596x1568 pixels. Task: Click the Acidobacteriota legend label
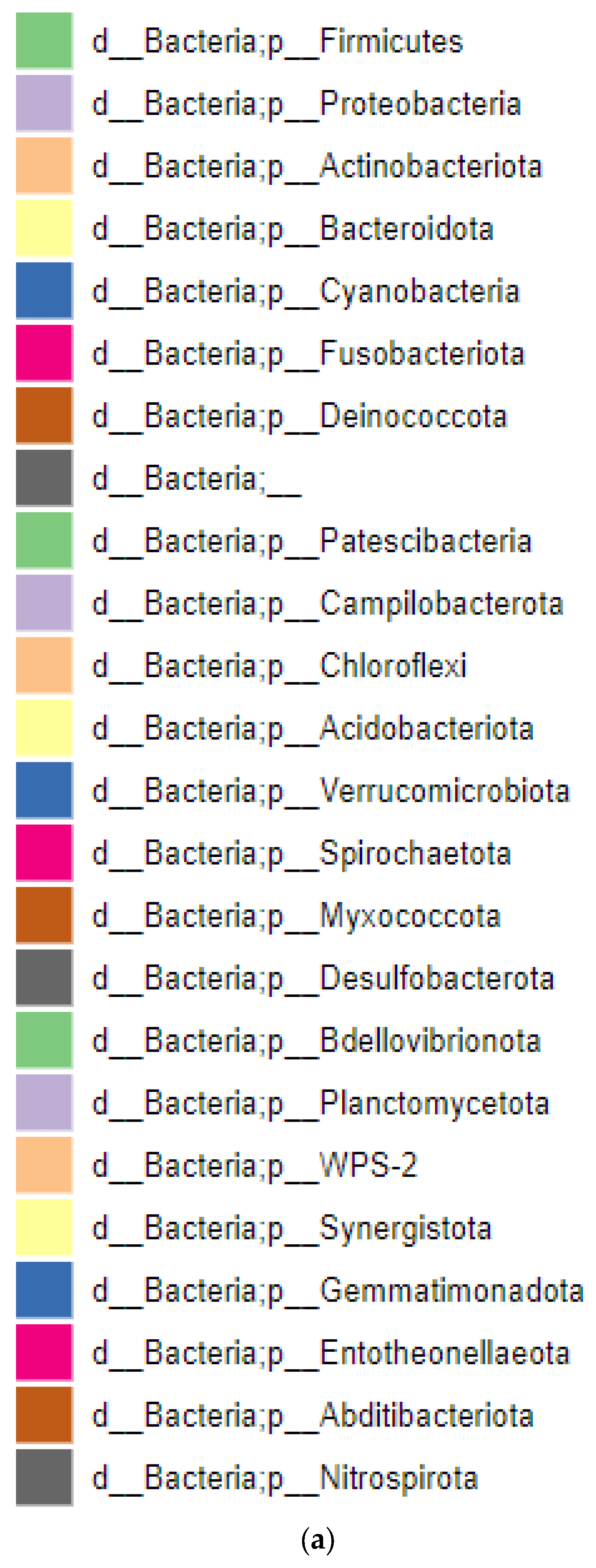312,728
